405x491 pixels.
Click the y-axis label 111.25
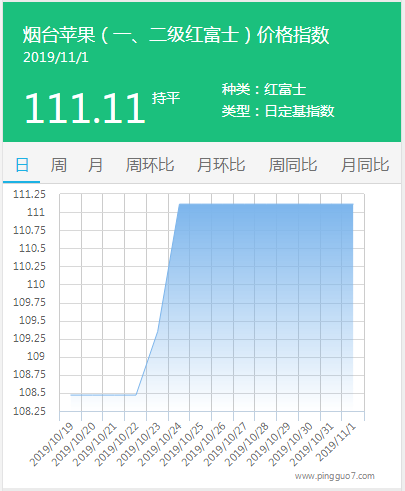[x=29, y=194]
